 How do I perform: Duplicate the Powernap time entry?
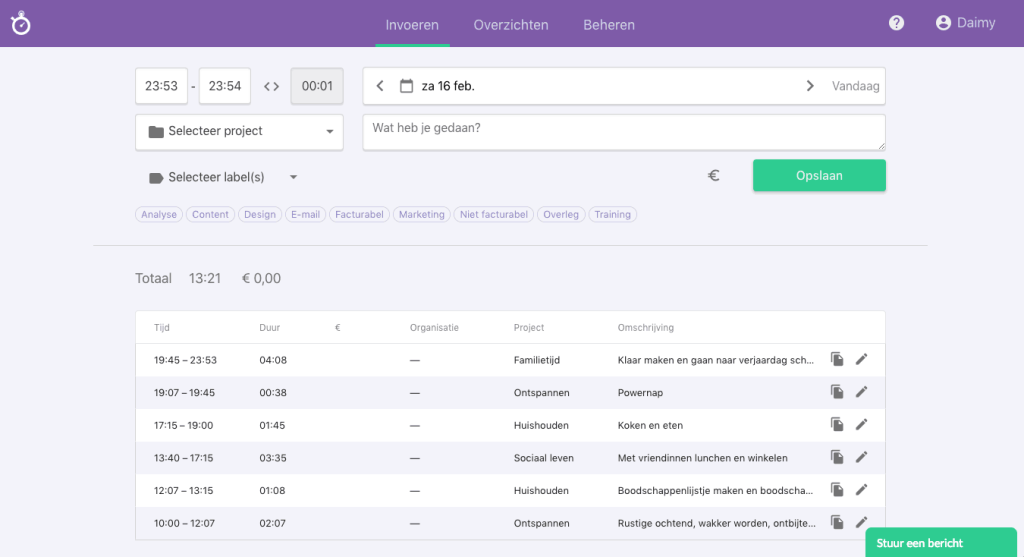837,392
